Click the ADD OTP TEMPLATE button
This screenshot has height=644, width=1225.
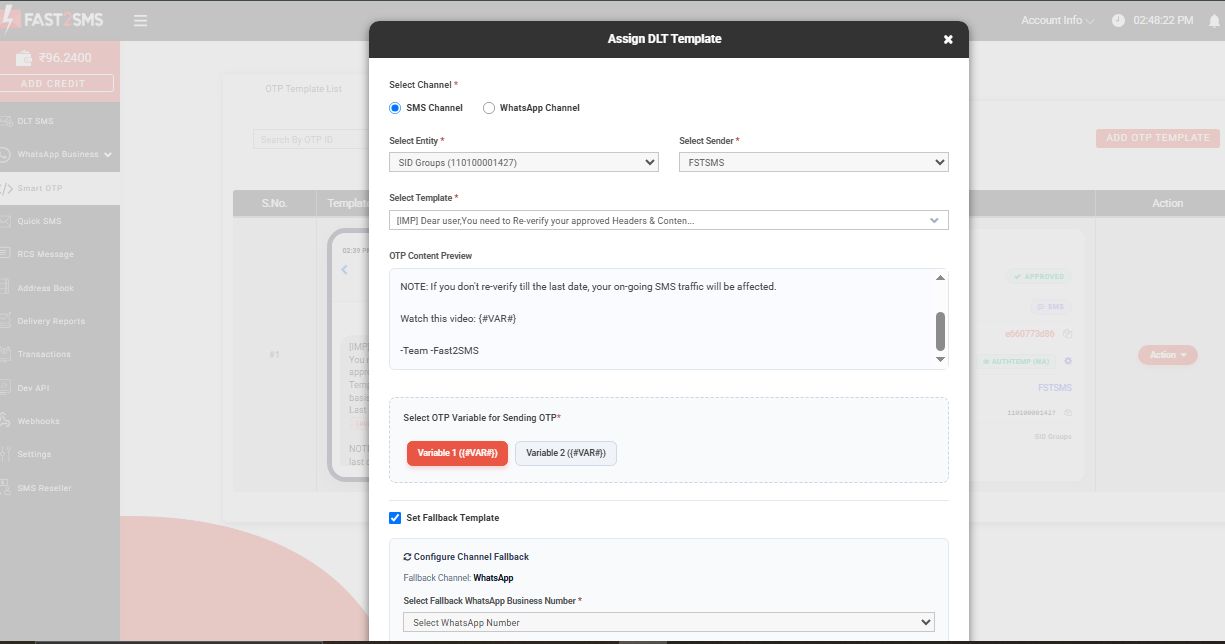pyautogui.click(x=1158, y=138)
